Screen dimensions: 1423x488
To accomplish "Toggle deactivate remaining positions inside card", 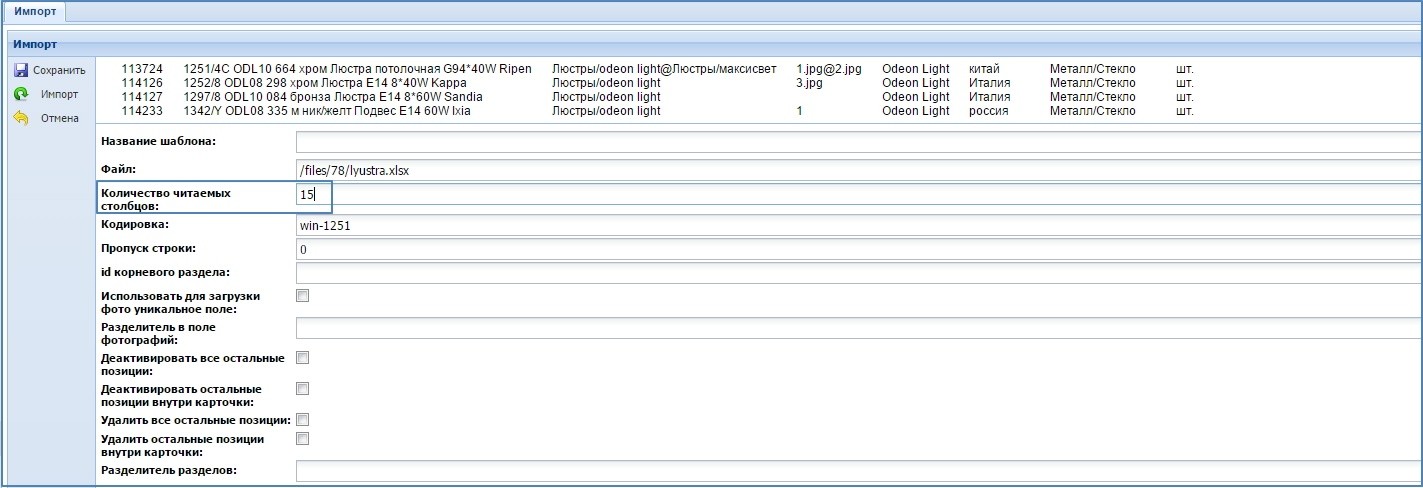I will pos(303,388).
